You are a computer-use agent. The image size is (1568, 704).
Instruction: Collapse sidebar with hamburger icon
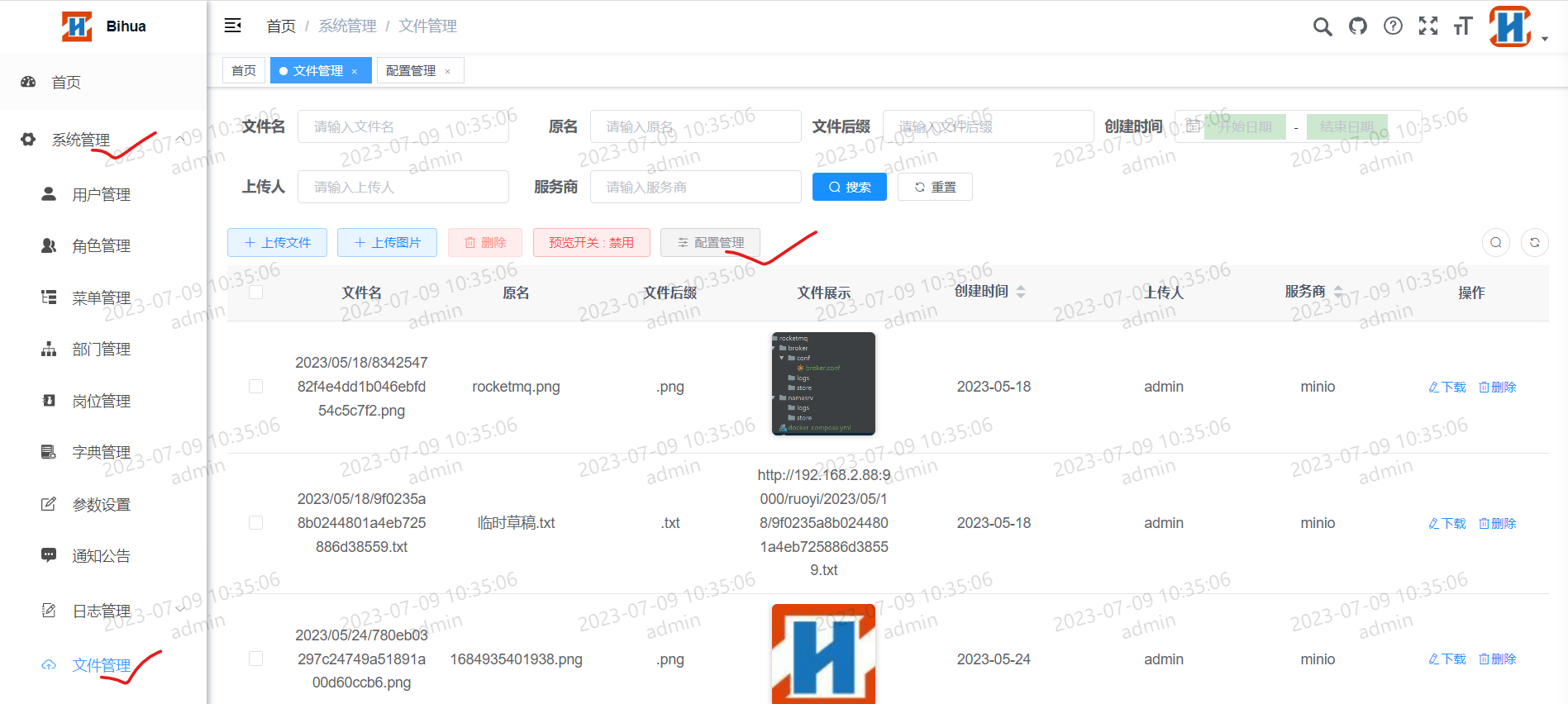tap(233, 26)
